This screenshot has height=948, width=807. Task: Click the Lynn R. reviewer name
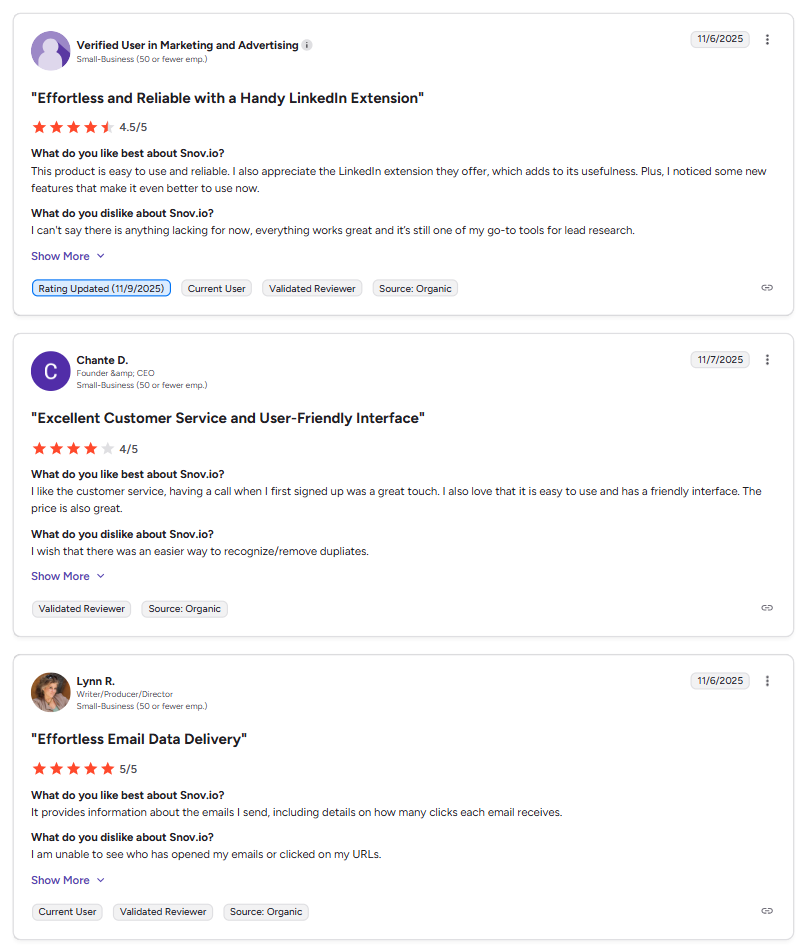95,681
